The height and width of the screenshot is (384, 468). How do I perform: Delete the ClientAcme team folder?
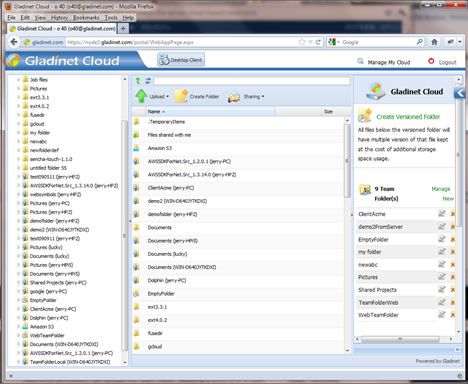pos(453,214)
